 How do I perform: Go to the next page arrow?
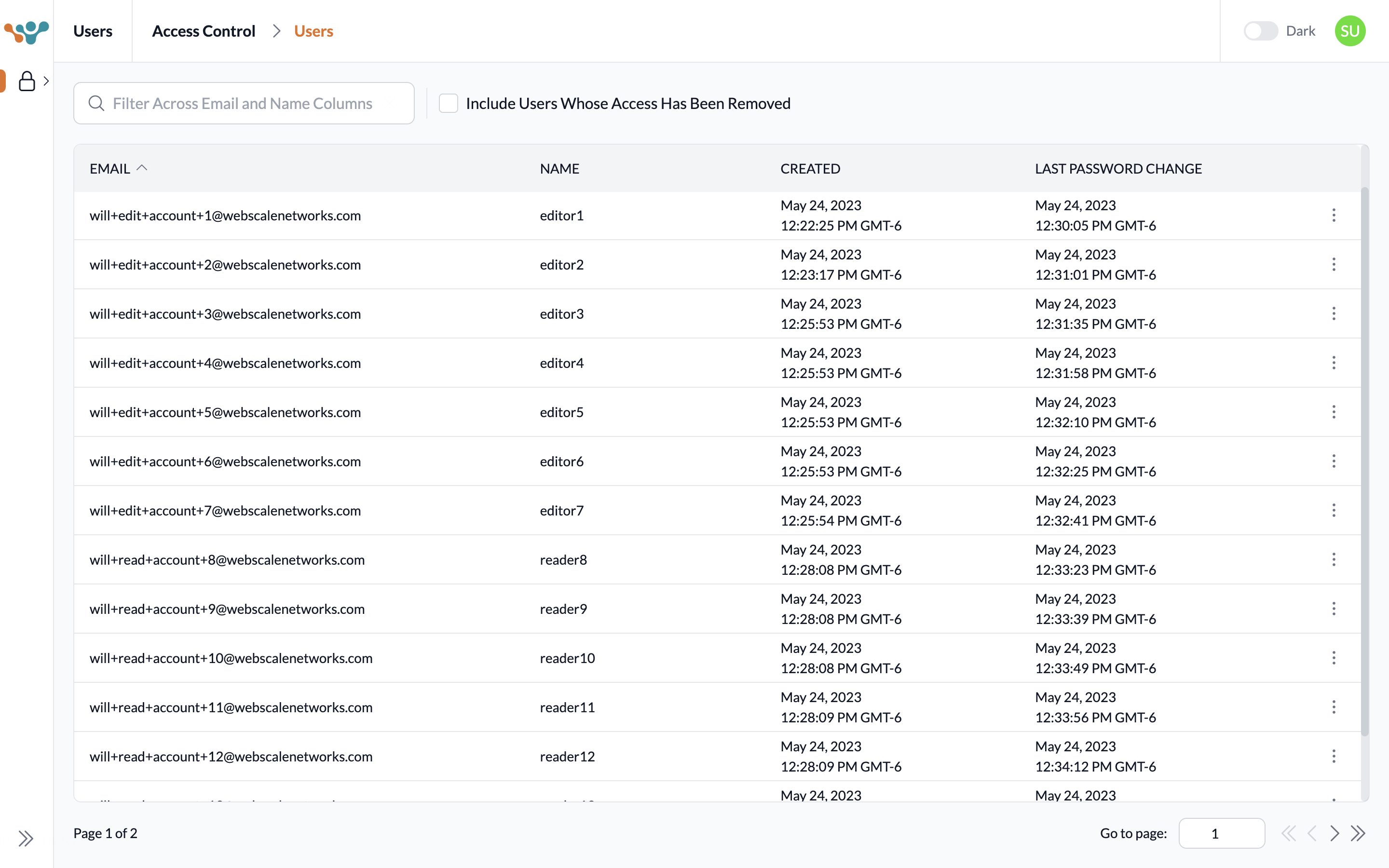click(x=1335, y=833)
